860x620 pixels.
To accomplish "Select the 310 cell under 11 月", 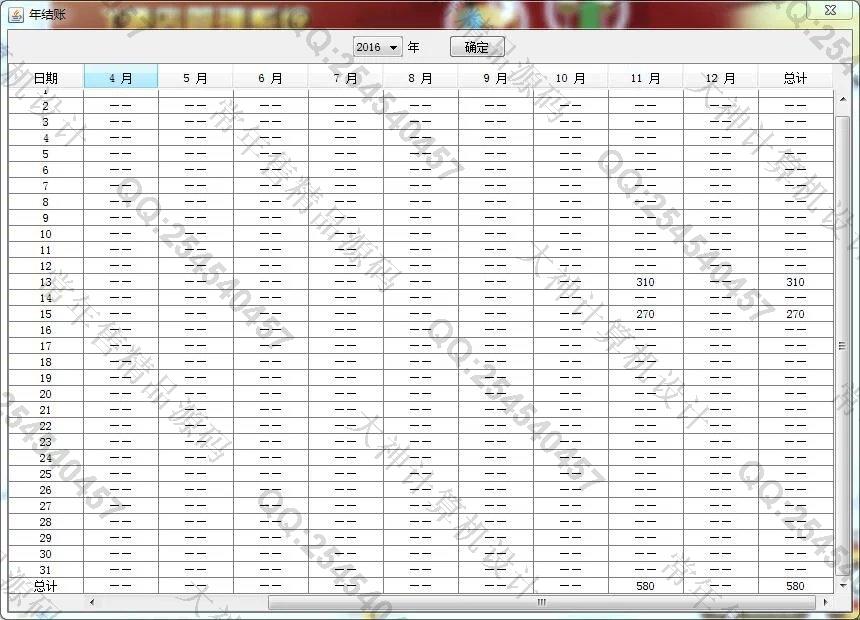I will coord(646,282).
